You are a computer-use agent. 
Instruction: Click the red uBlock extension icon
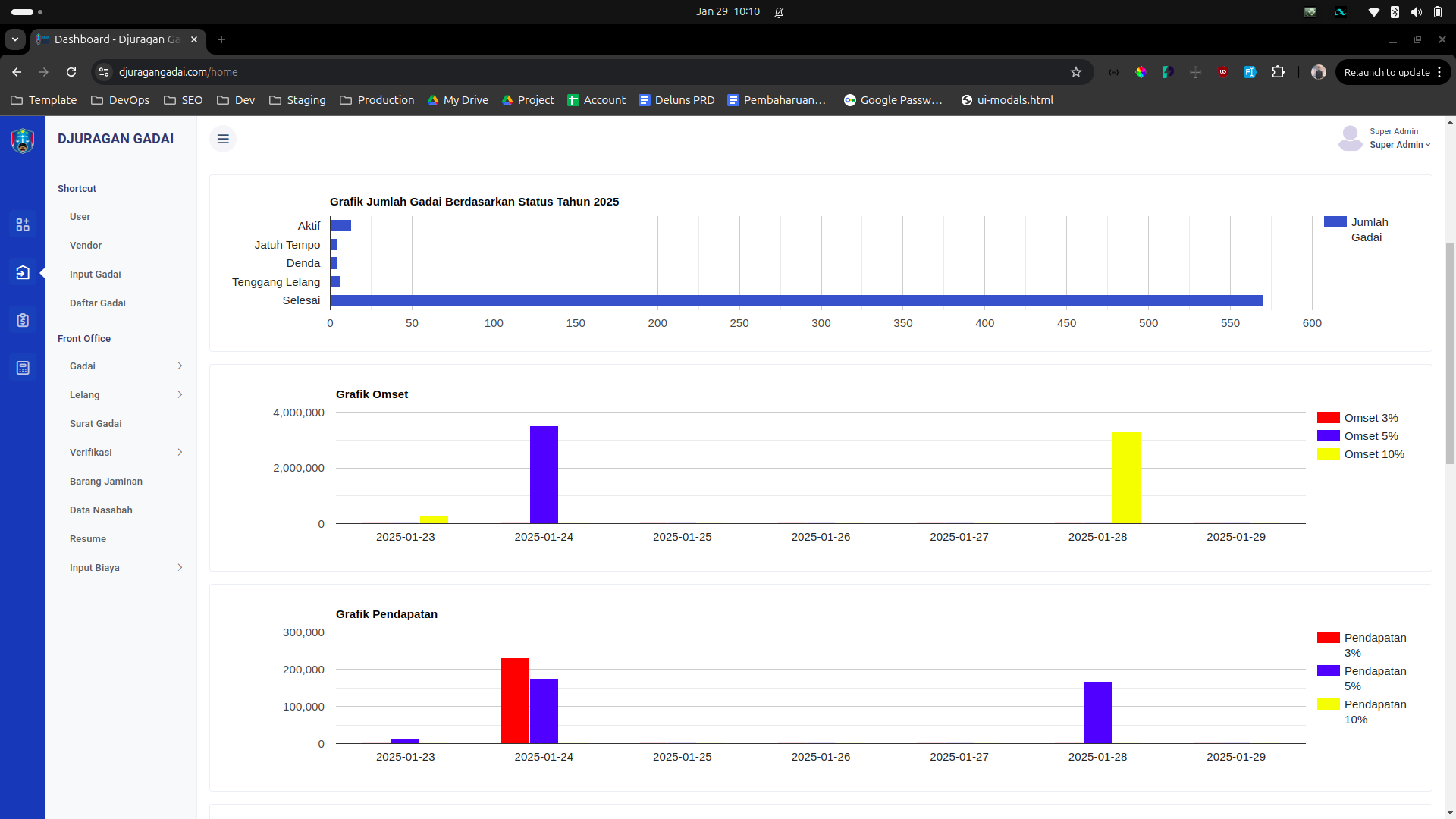click(1223, 72)
